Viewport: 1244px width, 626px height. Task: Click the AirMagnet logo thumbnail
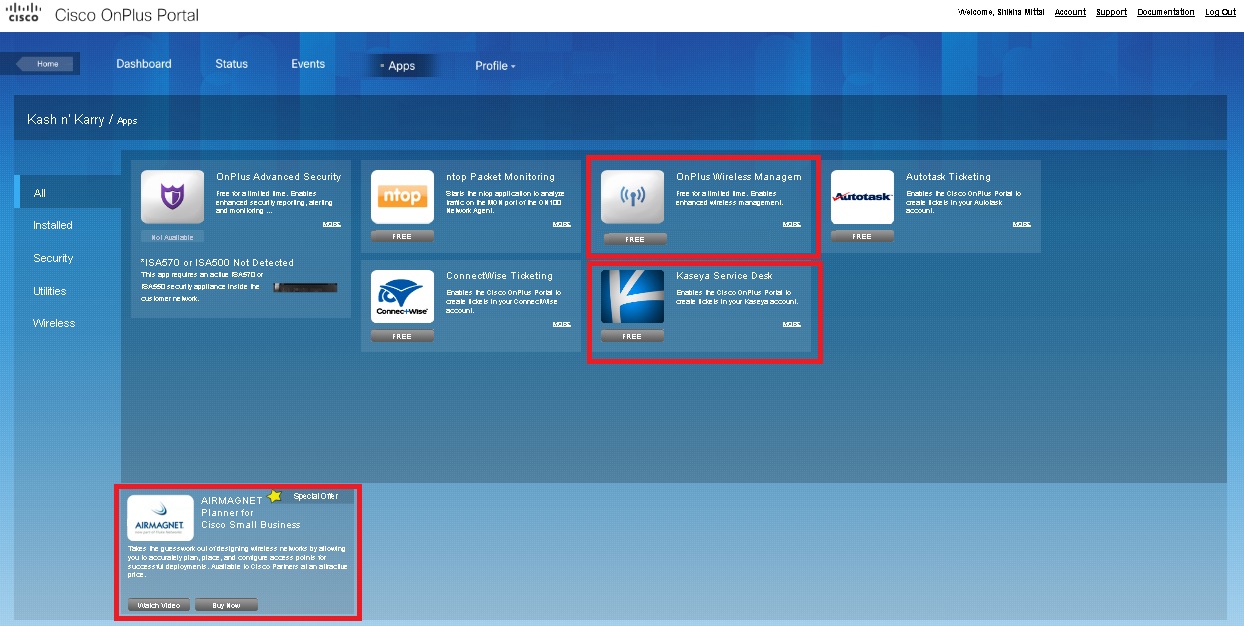point(161,518)
